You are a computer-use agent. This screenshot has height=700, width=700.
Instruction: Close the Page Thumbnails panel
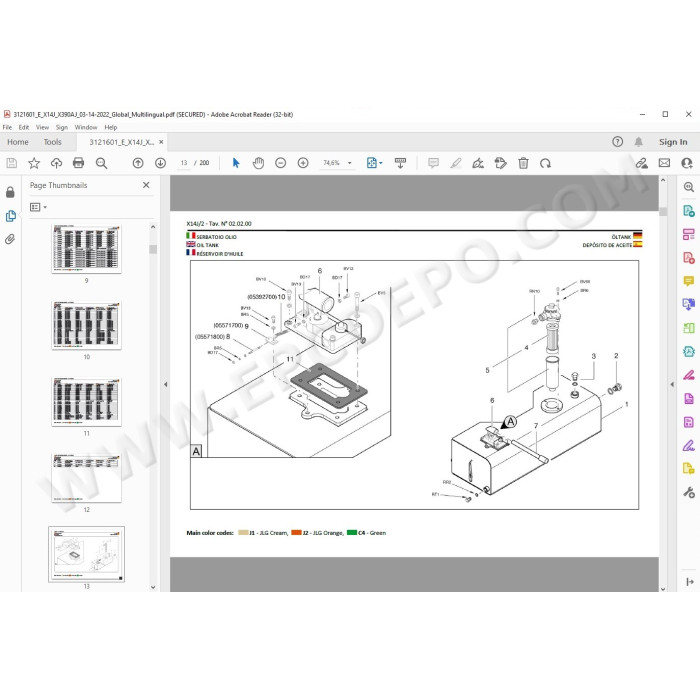tap(146, 185)
